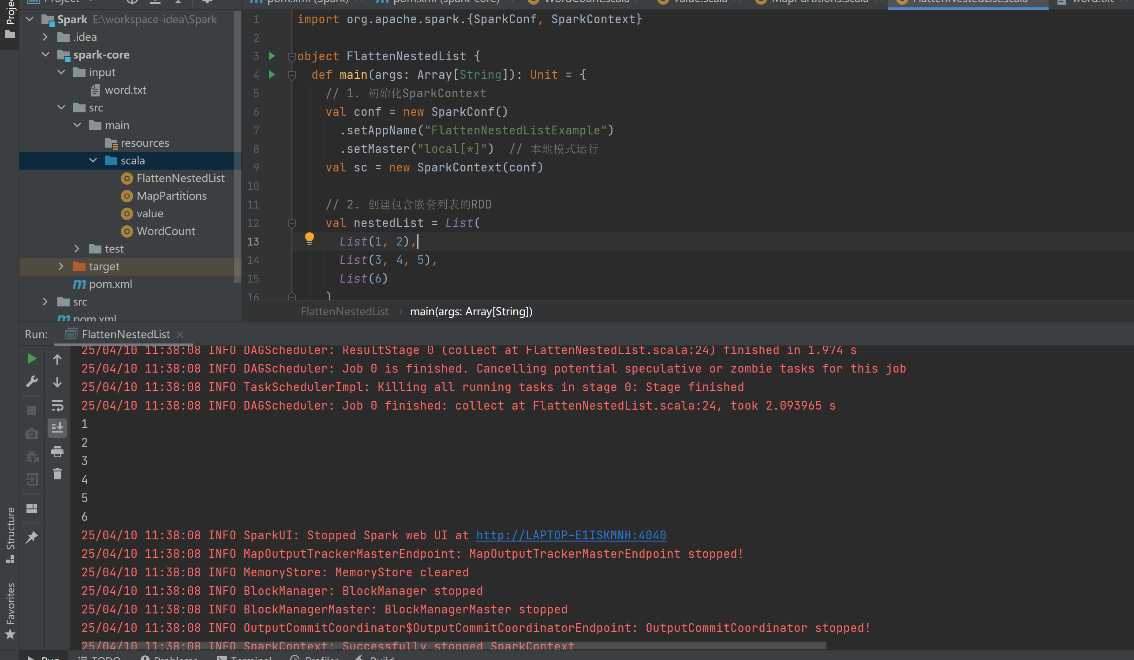Click the console output line showing 6
This screenshot has width=1134, height=660.
pyautogui.click(x=85, y=517)
